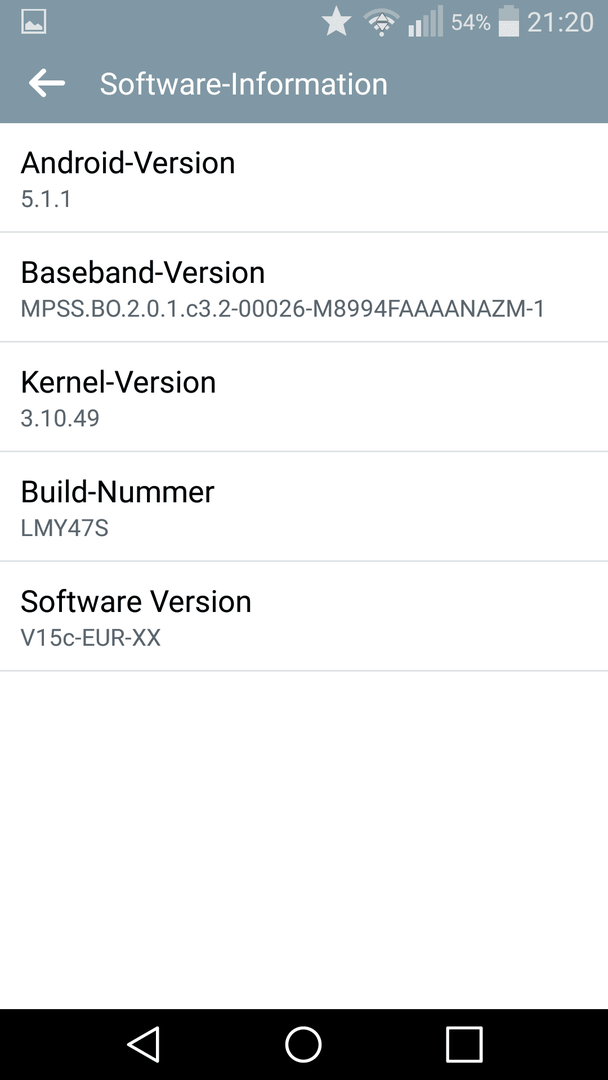This screenshot has height=1080, width=608.
Task: Tap the home circle navigation button
Action: point(304,1043)
